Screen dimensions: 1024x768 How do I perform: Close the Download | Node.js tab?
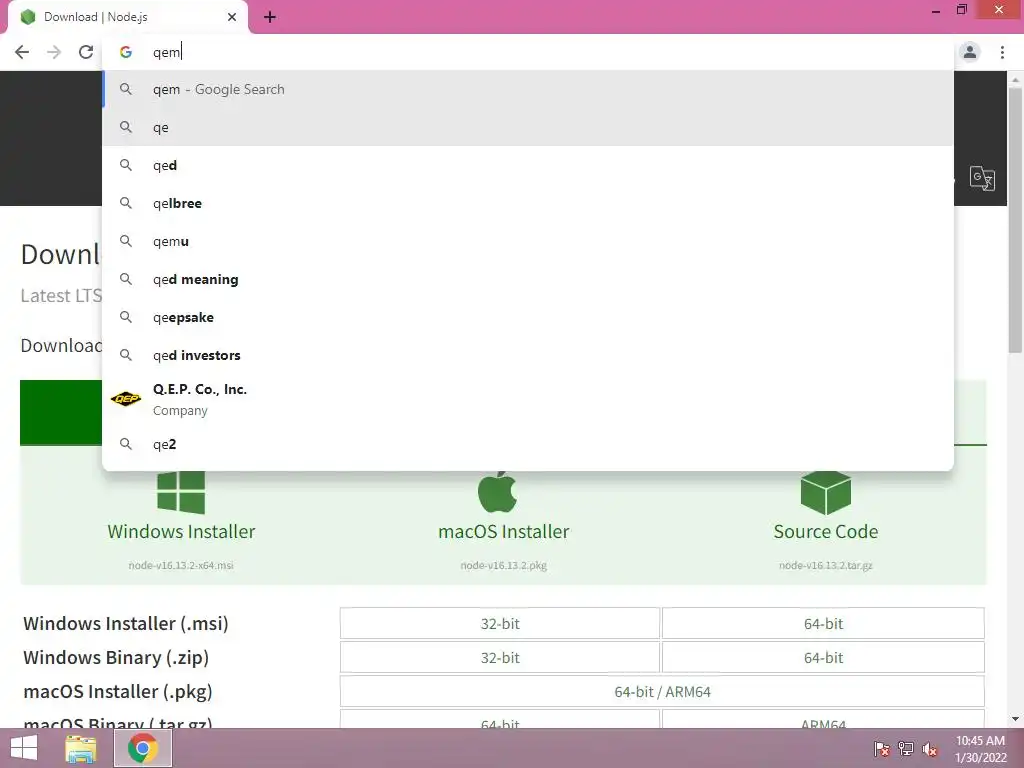click(x=232, y=17)
